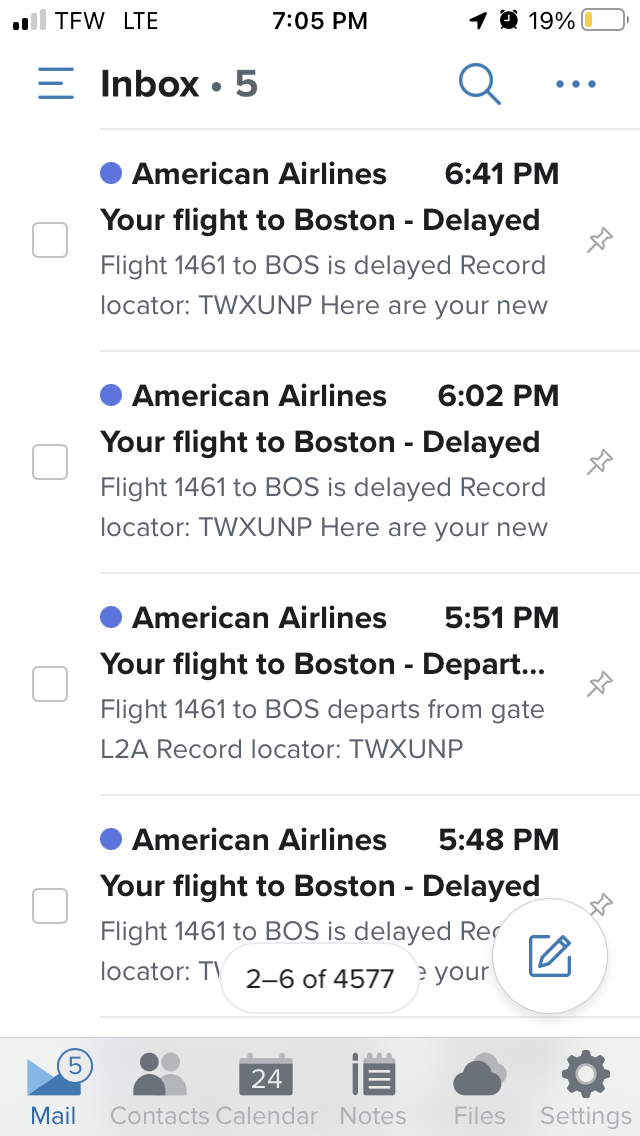This screenshot has width=640, height=1136.
Task: Select checkbox for 5:51 PM gate email
Action: [x=50, y=684]
